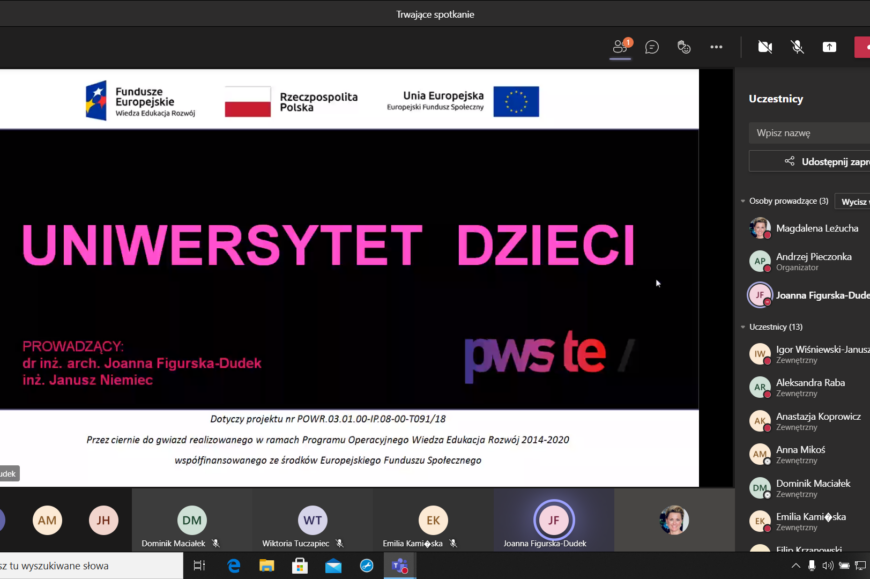Hang up with the red leave button

[x=862, y=47]
